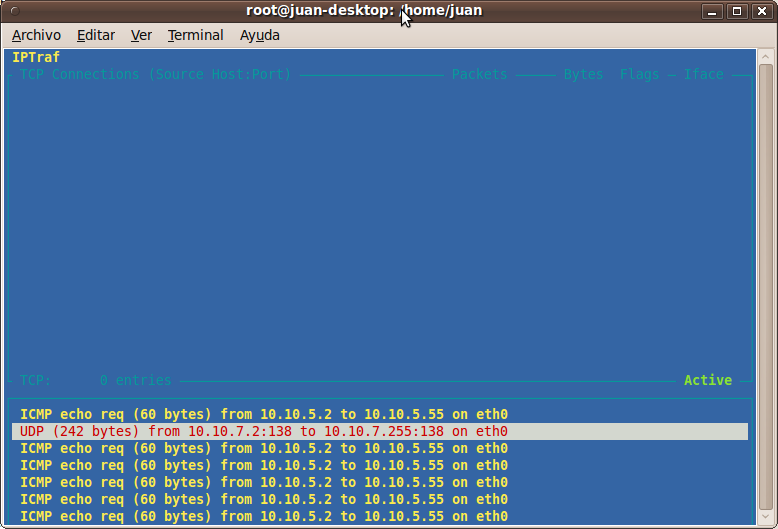Open the Ver menu

(141, 35)
